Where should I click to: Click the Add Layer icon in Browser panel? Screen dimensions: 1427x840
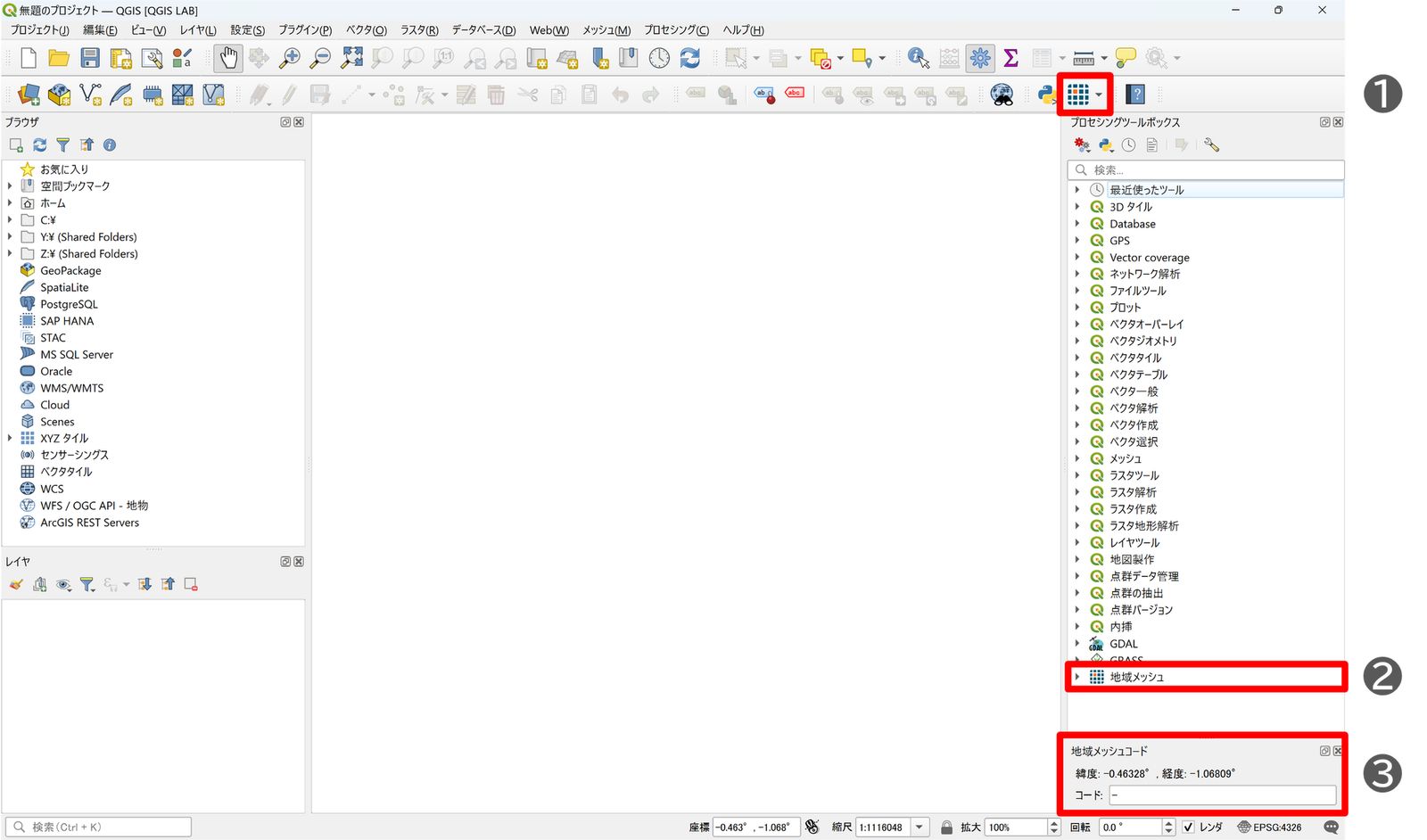[16, 144]
